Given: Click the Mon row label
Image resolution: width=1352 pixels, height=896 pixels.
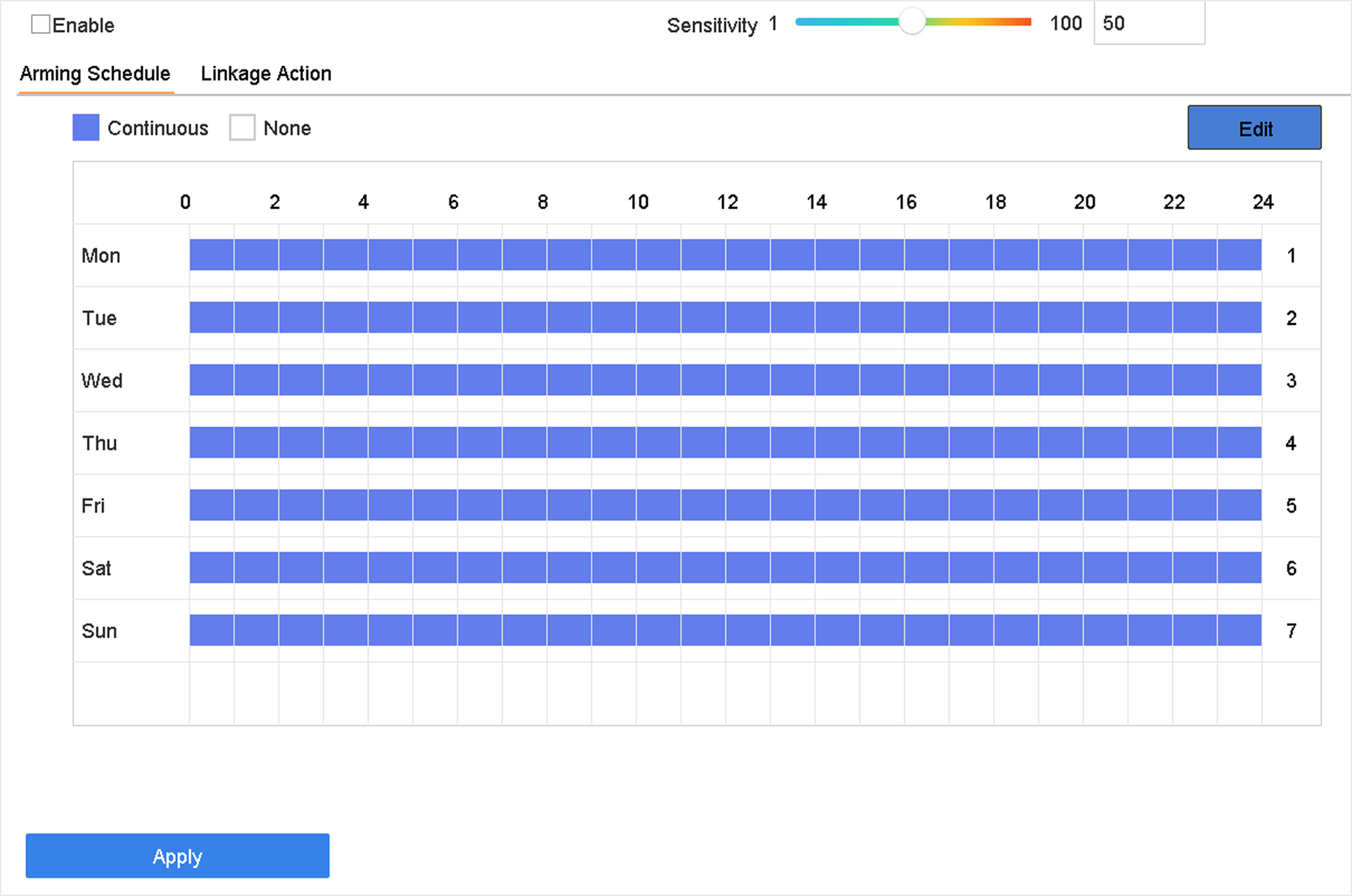Looking at the screenshot, I should [101, 255].
